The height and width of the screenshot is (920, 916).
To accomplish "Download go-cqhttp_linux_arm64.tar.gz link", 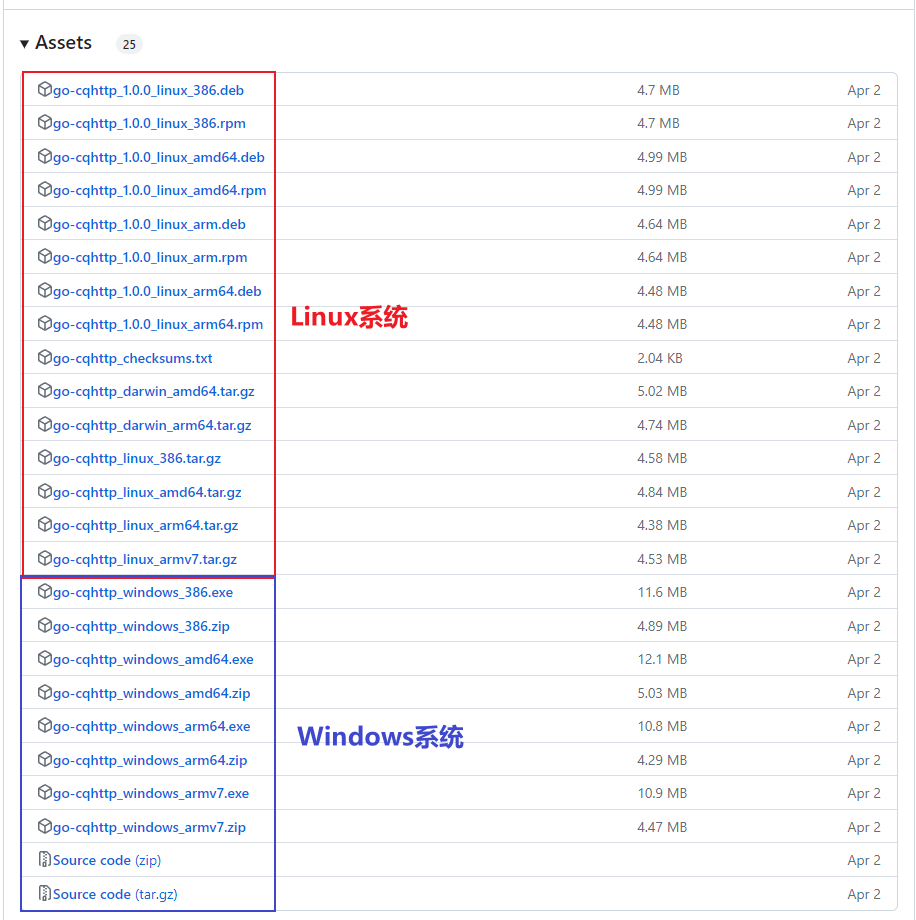I will [146, 525].
